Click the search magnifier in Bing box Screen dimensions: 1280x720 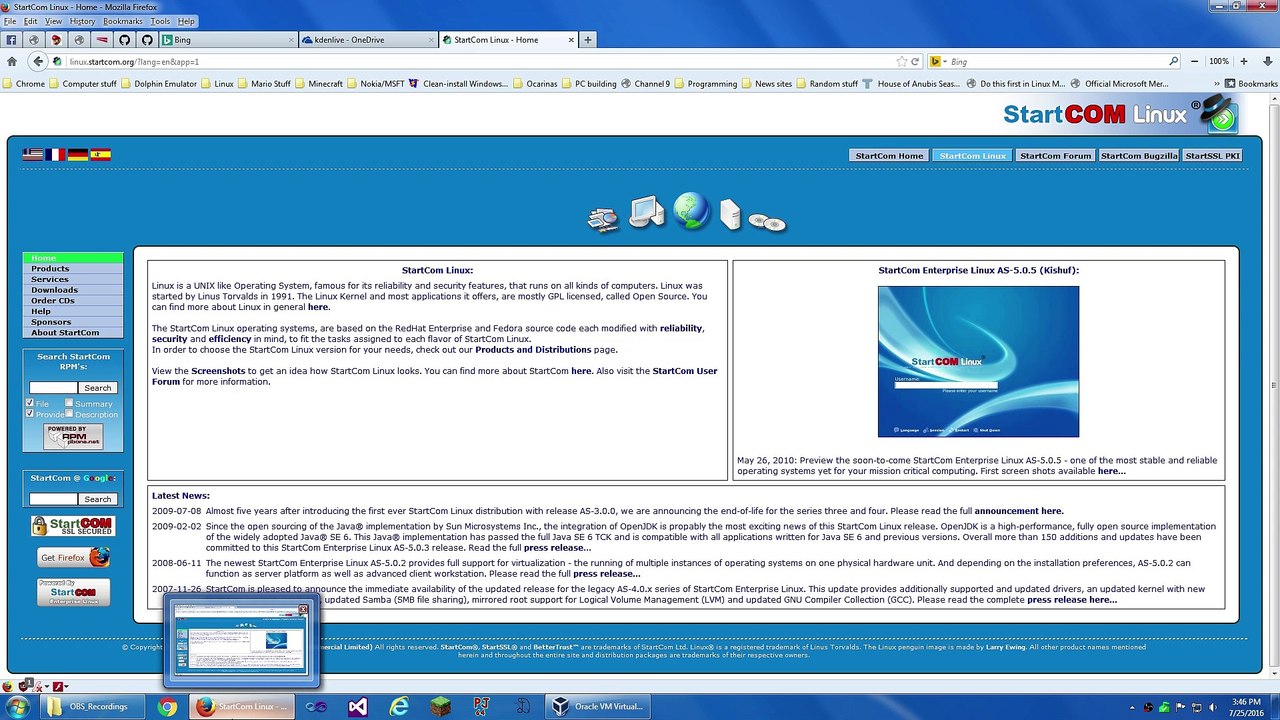point(1174,61)
